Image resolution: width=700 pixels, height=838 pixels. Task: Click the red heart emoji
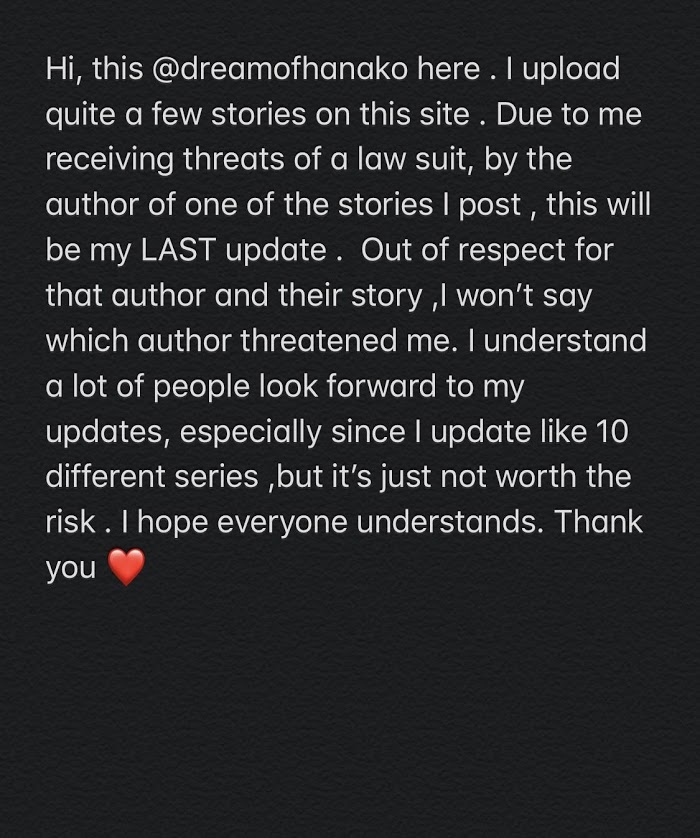click(x=125, y=569)
